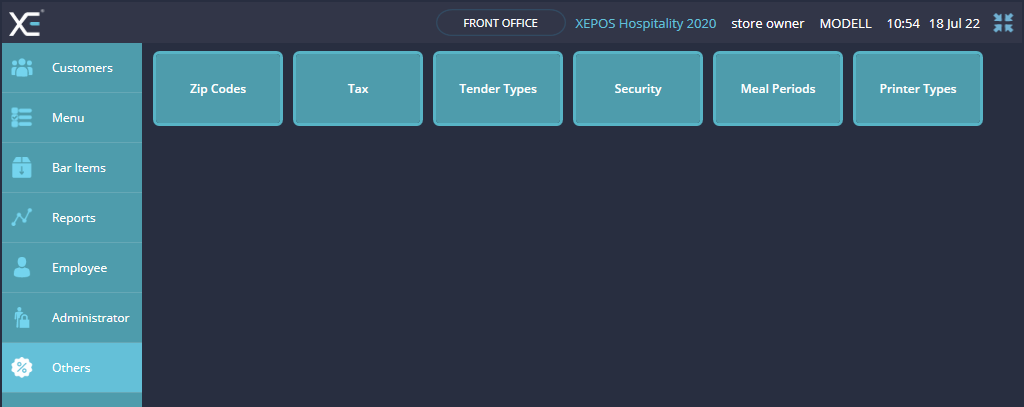Click the Reports graph icon
Image resolution: width=1024 pixels, height=407 pixels.
point(22,218)
